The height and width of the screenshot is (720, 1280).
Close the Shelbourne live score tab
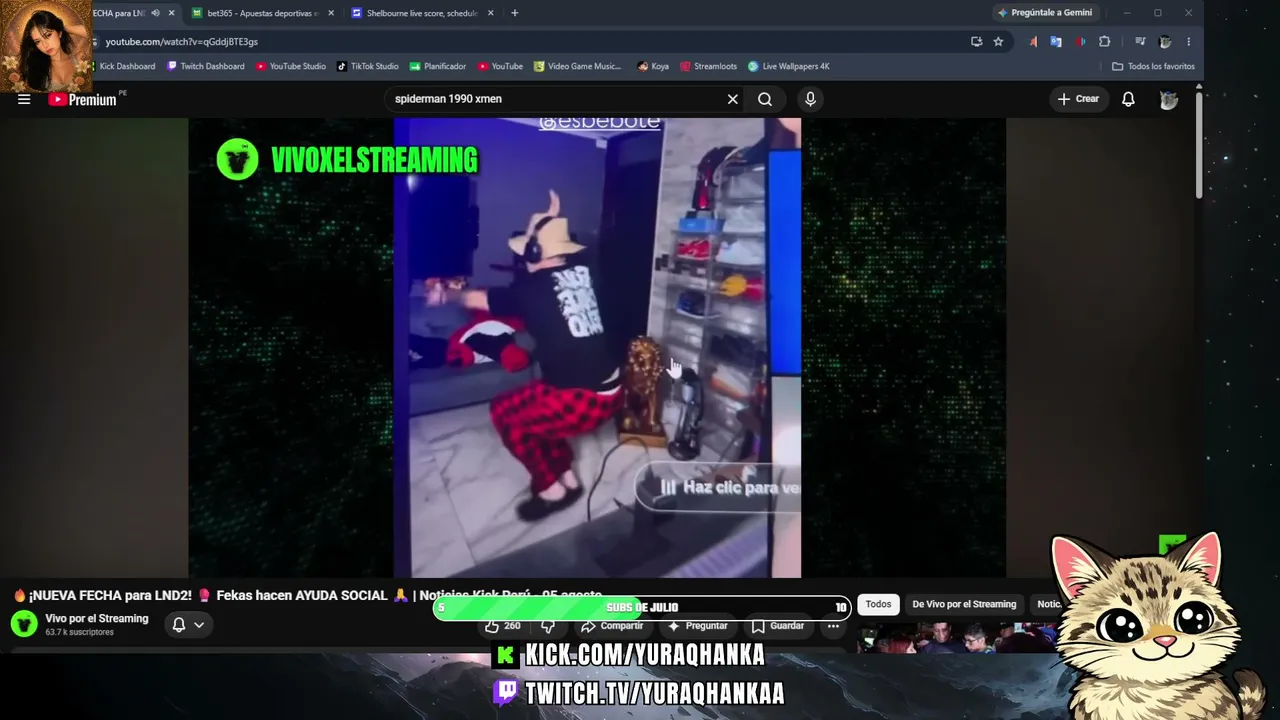(x=490, y=13)
